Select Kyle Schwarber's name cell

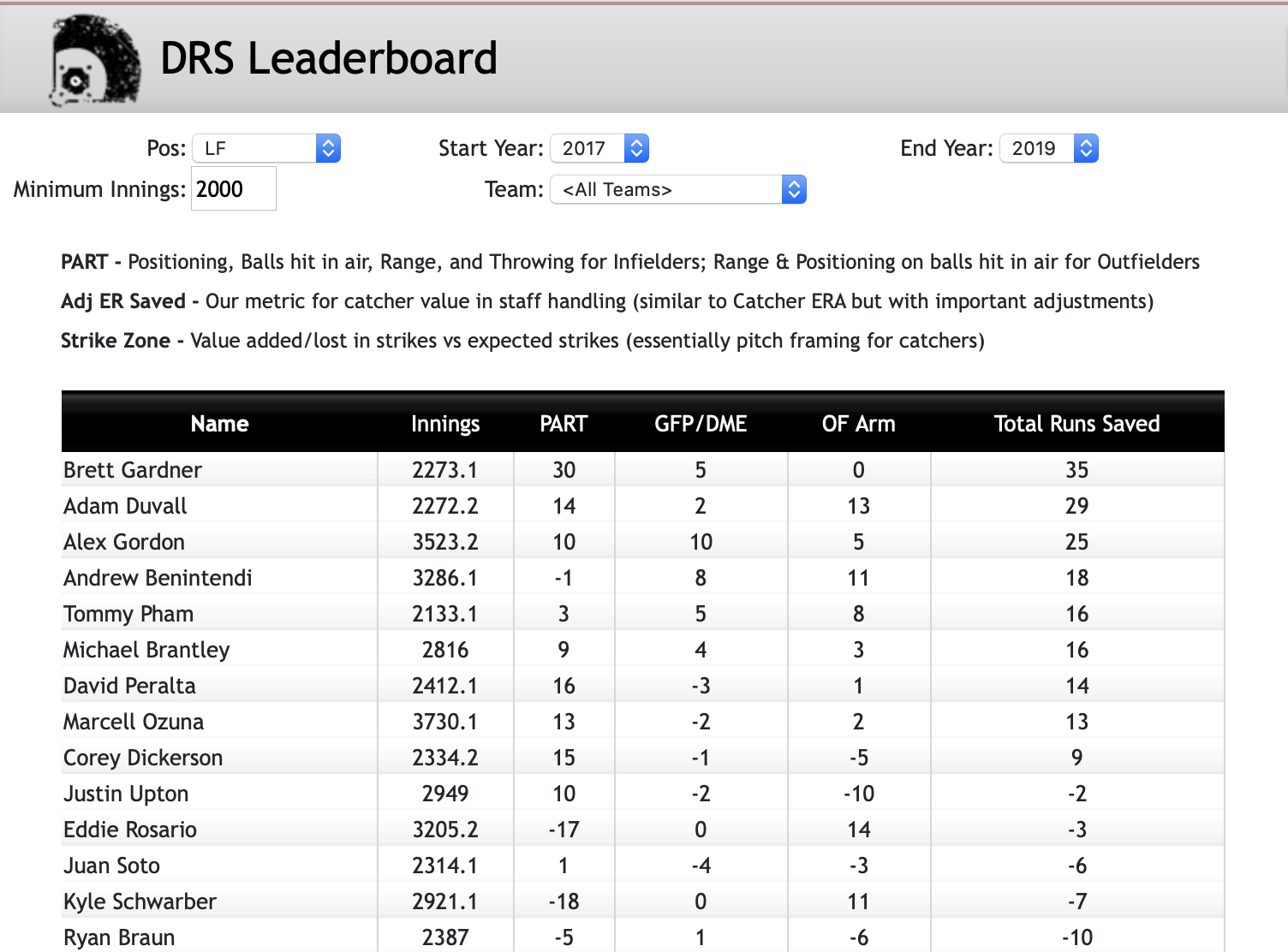point(140,901)
